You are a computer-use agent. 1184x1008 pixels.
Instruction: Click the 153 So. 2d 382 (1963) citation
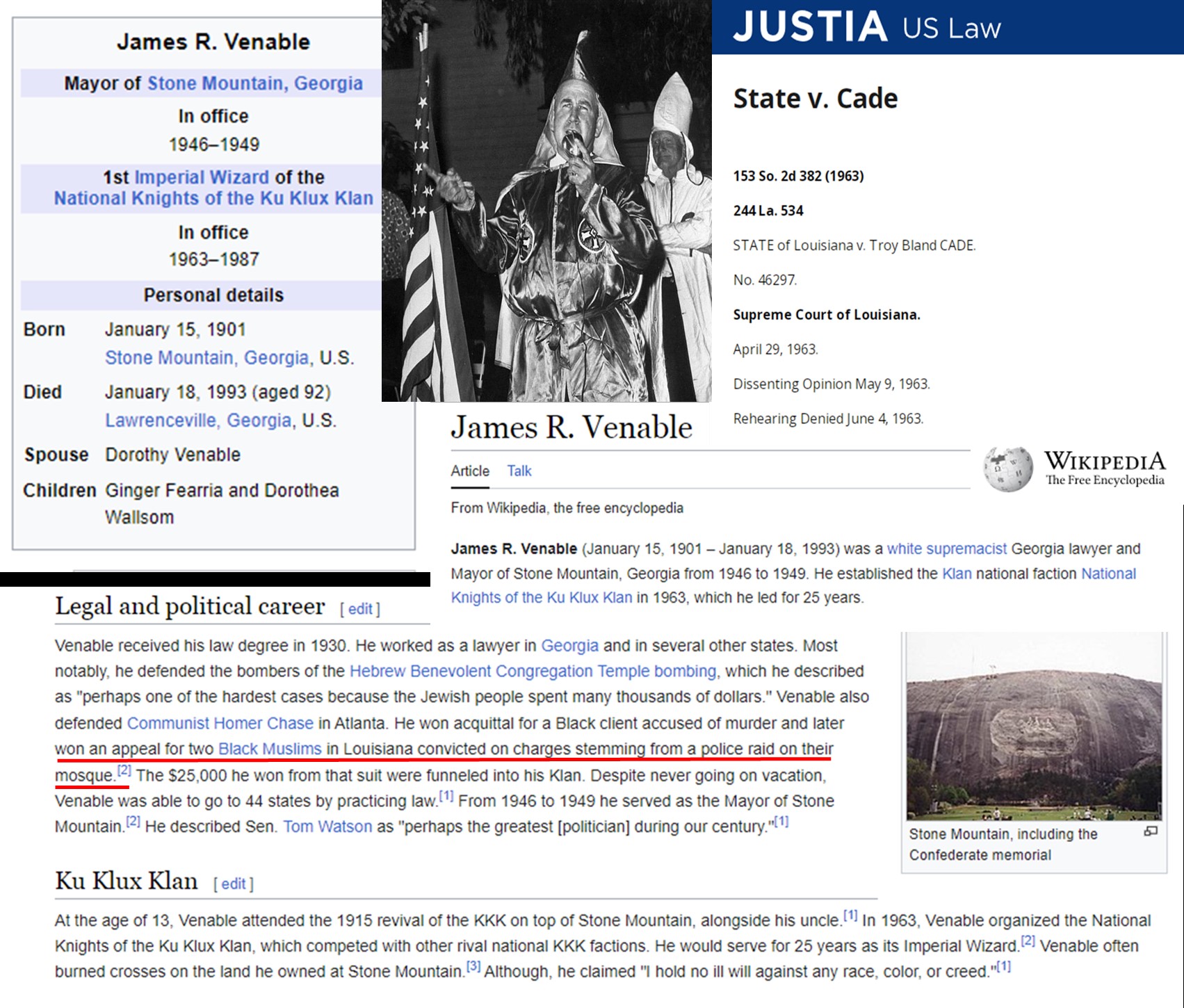point(798,176)
